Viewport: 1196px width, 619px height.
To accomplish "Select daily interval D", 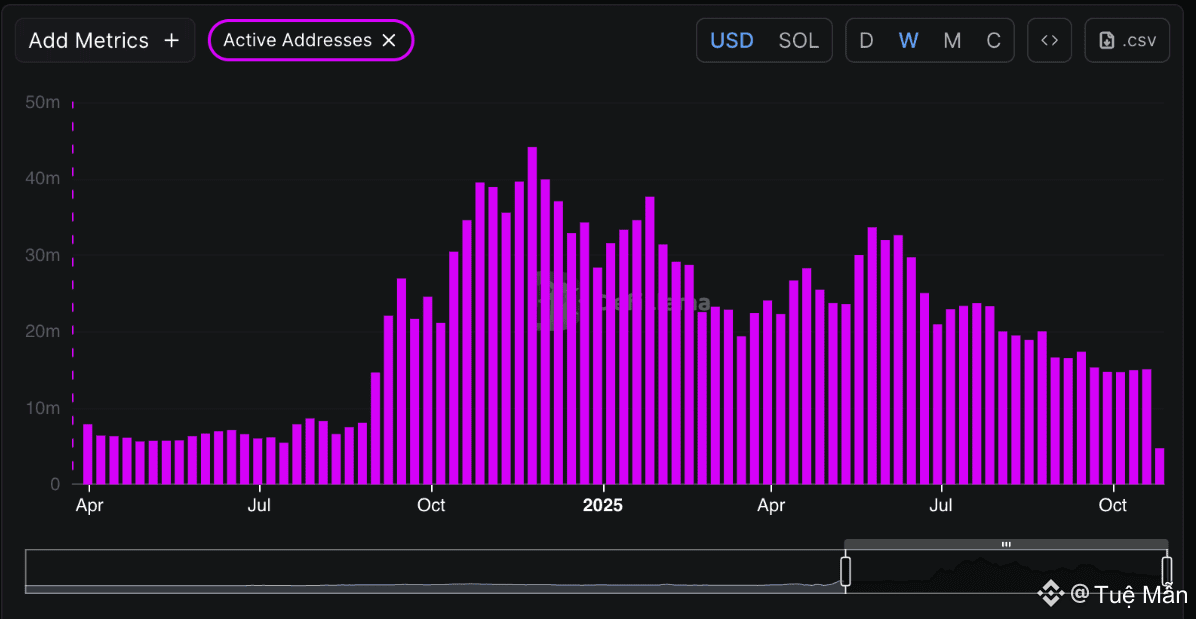I will pos(866,41).
